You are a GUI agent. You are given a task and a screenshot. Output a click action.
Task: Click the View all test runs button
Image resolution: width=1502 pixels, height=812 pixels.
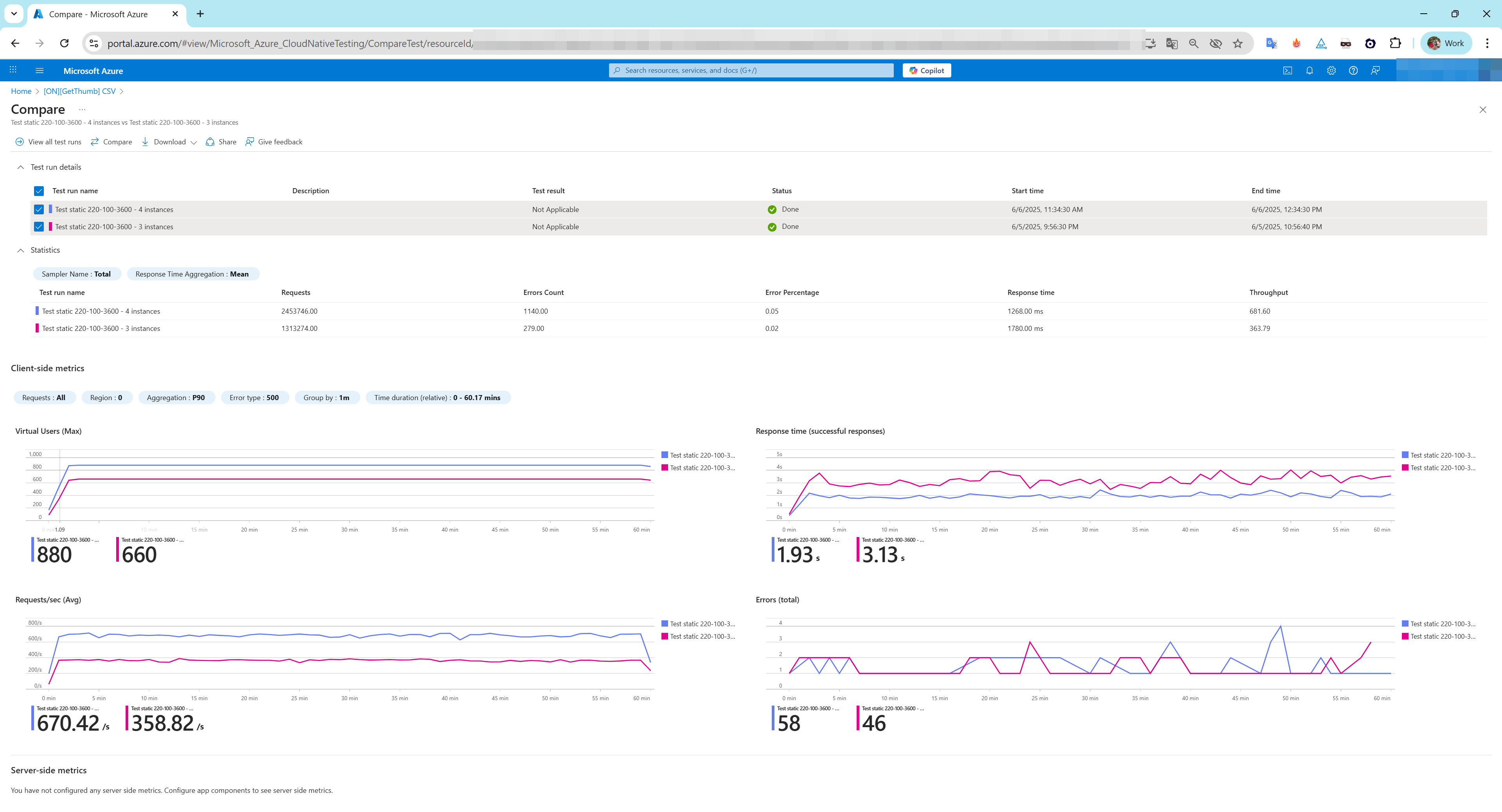[x=49, y=142]
